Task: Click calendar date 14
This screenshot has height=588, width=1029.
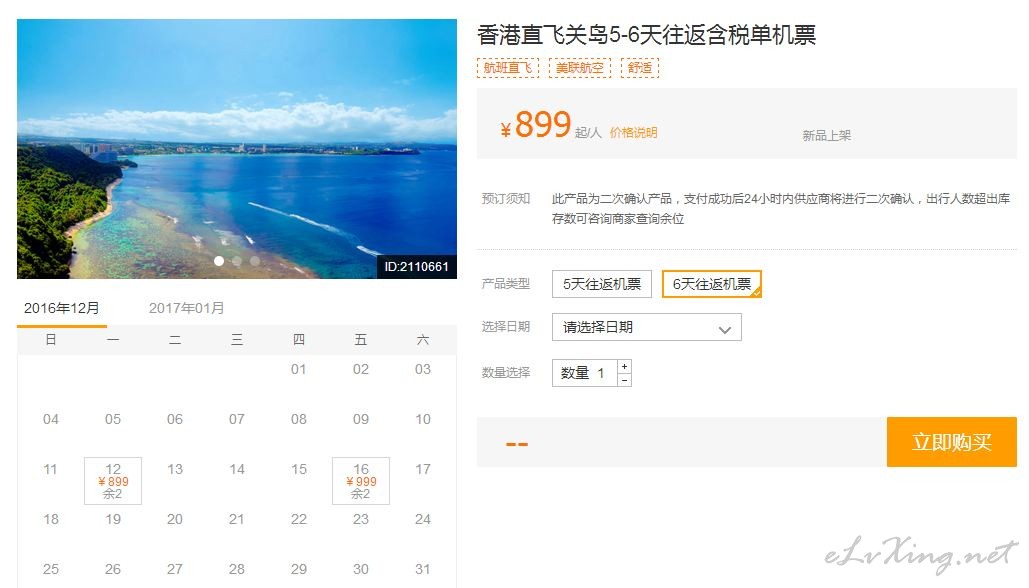Action: click(237, 469)
